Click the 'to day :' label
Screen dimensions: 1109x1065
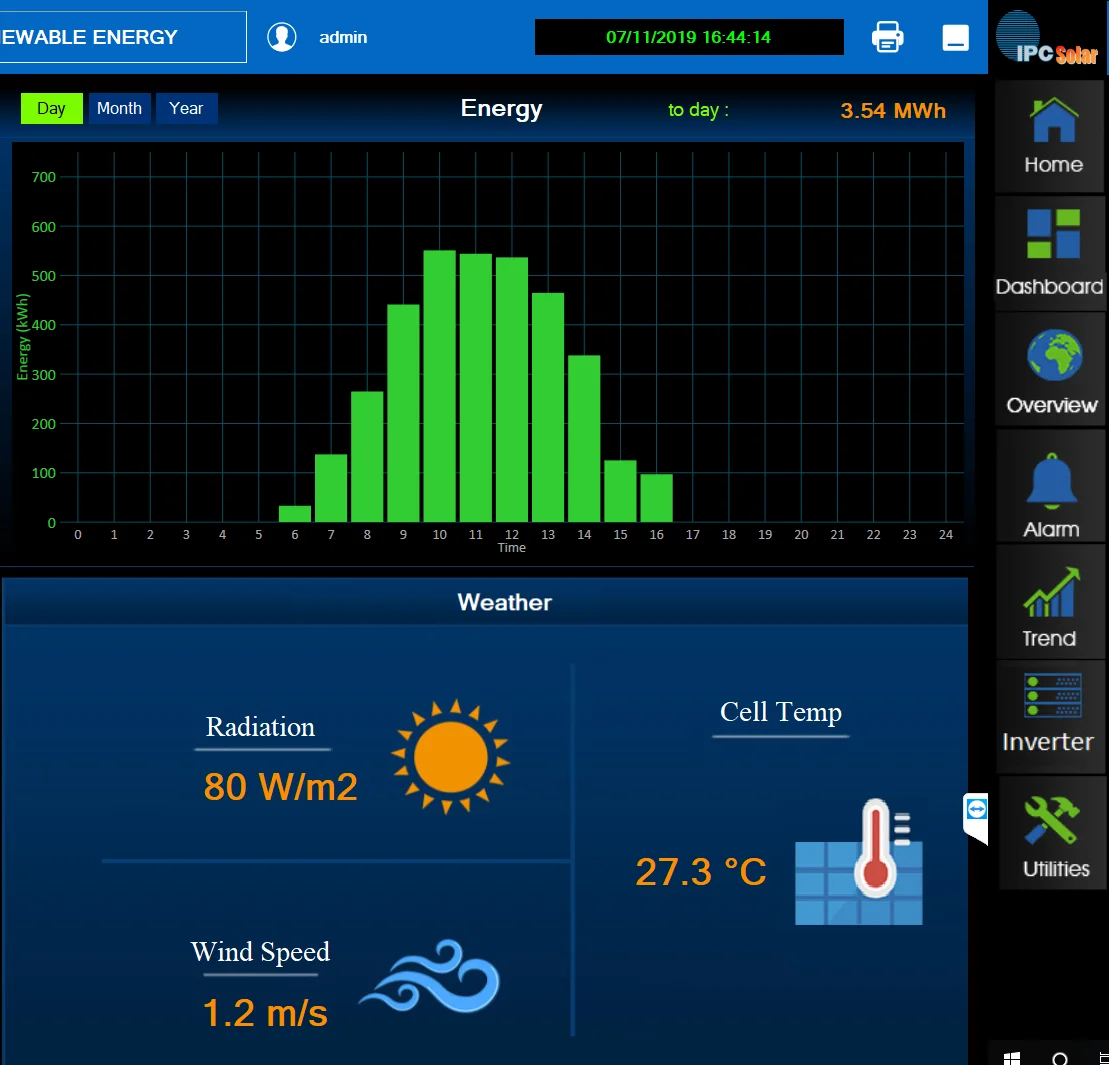click(698, 110)
